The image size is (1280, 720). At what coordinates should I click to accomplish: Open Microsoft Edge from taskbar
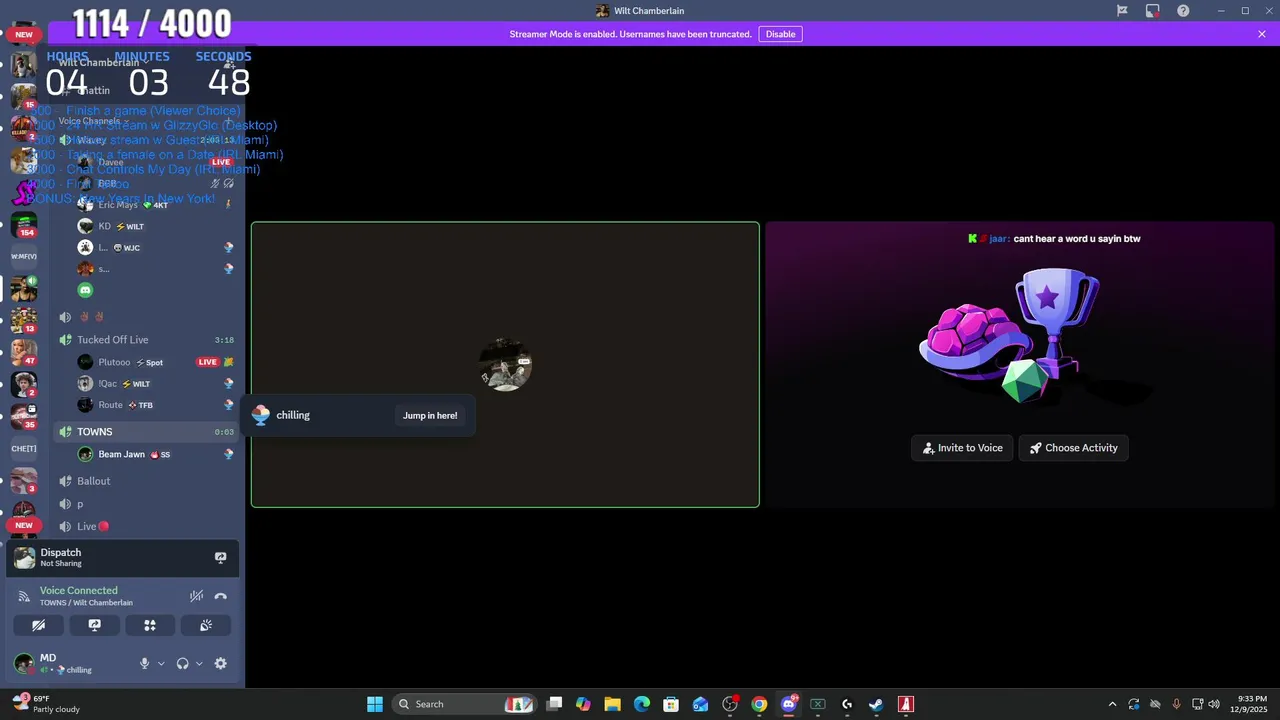click(x=642, y=704)
